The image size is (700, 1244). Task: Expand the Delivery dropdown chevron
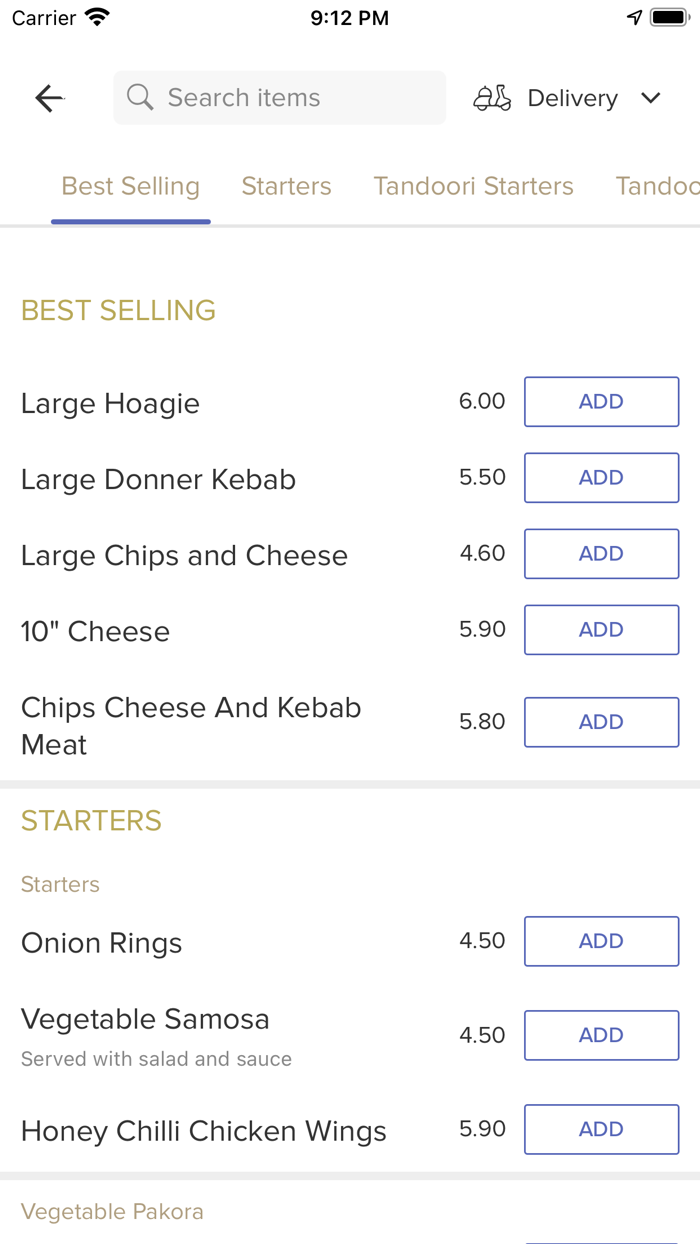[651, 98]
